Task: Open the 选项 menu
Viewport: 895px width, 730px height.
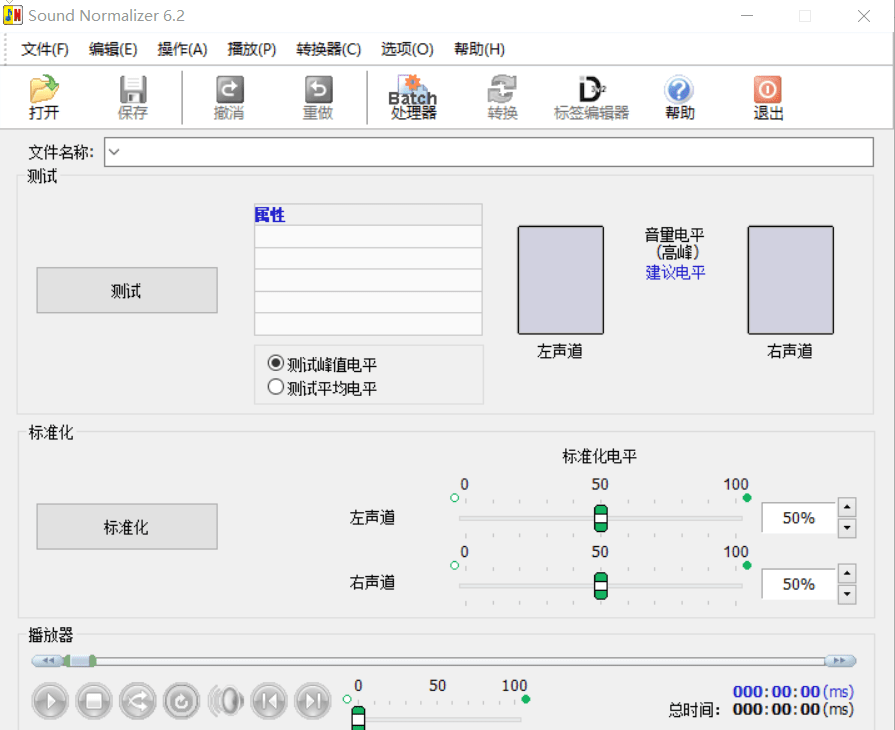Action: coord(407,48)
